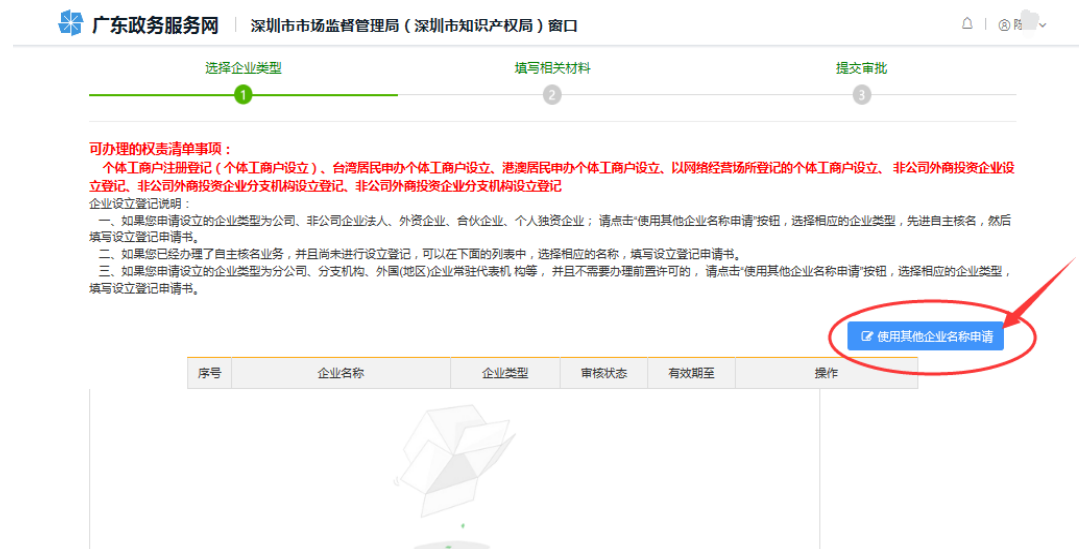
Task: Click the 企业名称 column header
Action: pyautogui.click(x=341, y=373)
